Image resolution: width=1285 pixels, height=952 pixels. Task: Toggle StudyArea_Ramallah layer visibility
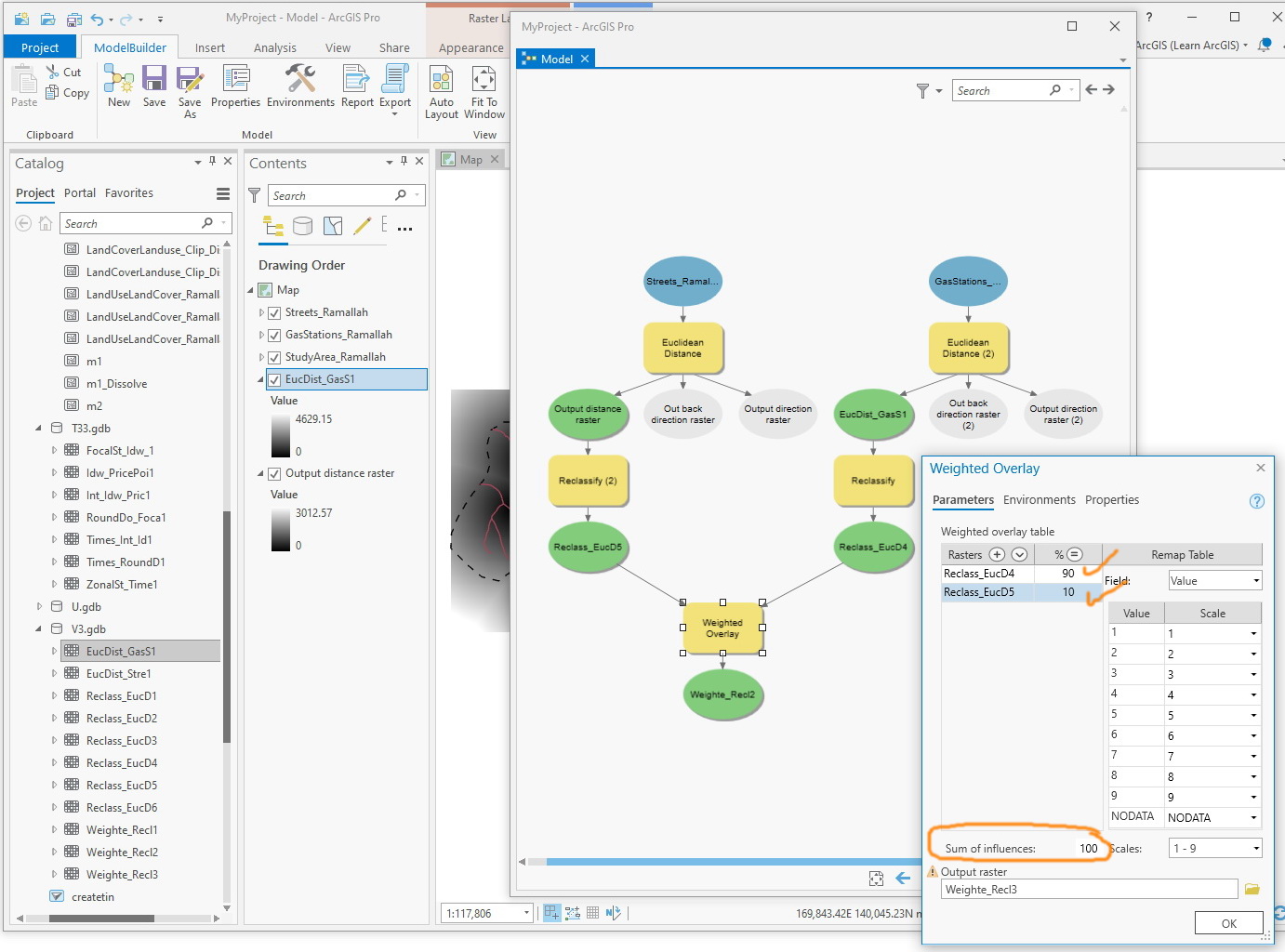click(274, 357)
